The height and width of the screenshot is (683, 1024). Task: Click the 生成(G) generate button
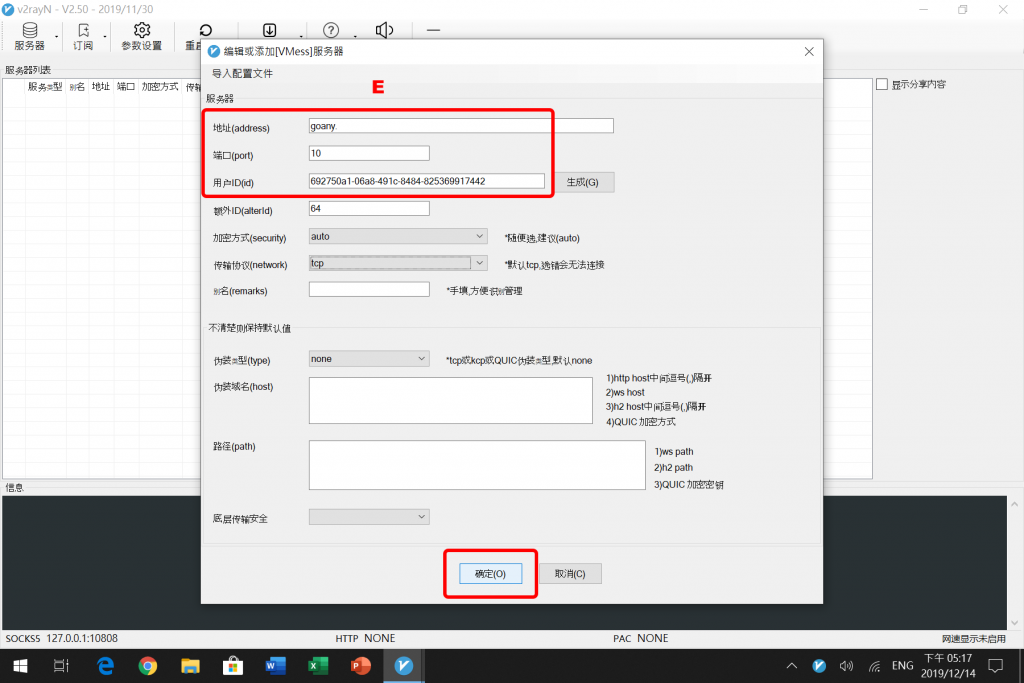[x=583, y=182]
